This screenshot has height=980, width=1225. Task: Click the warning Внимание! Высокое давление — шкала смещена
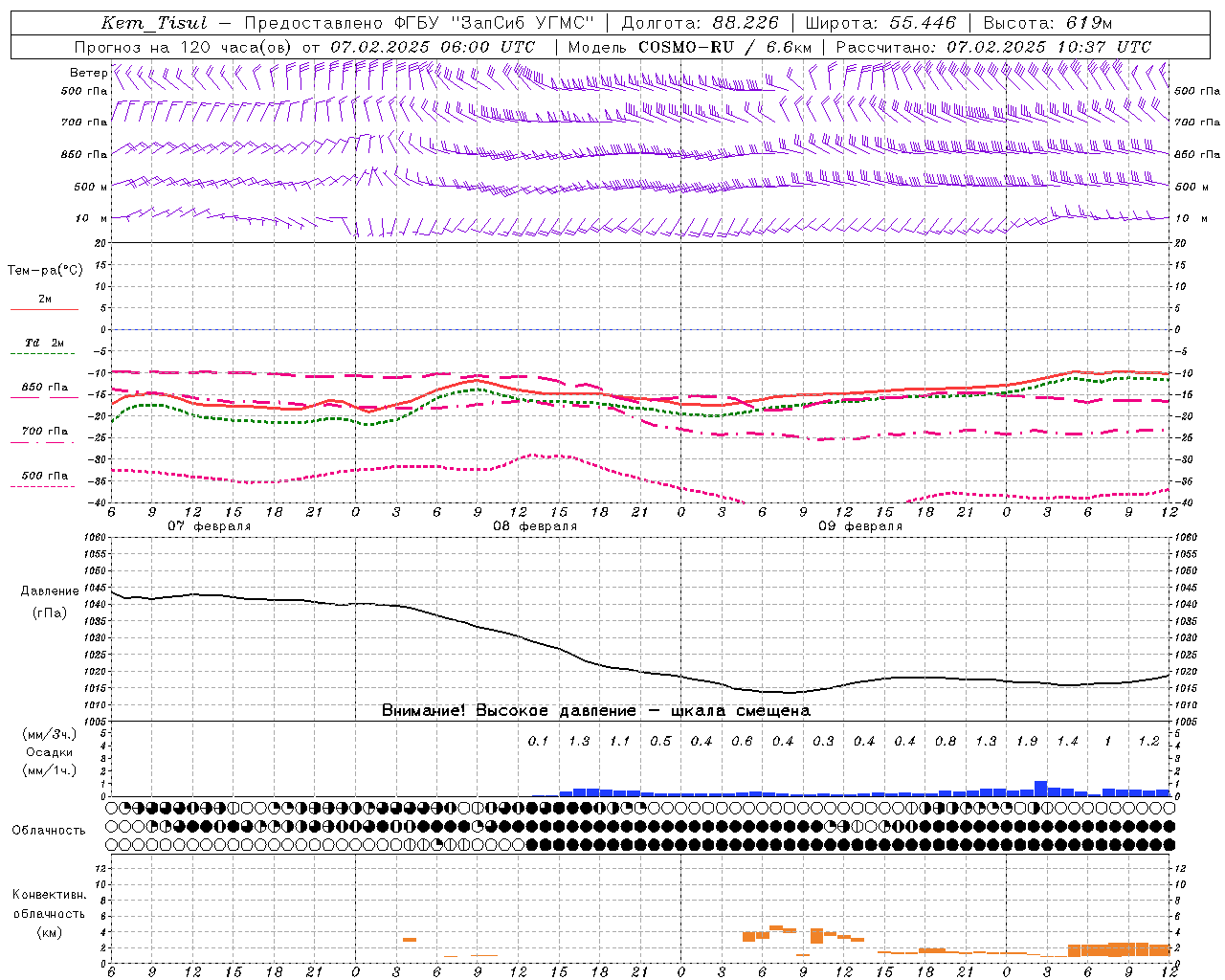pyautogui.click(x=596, y=710)
